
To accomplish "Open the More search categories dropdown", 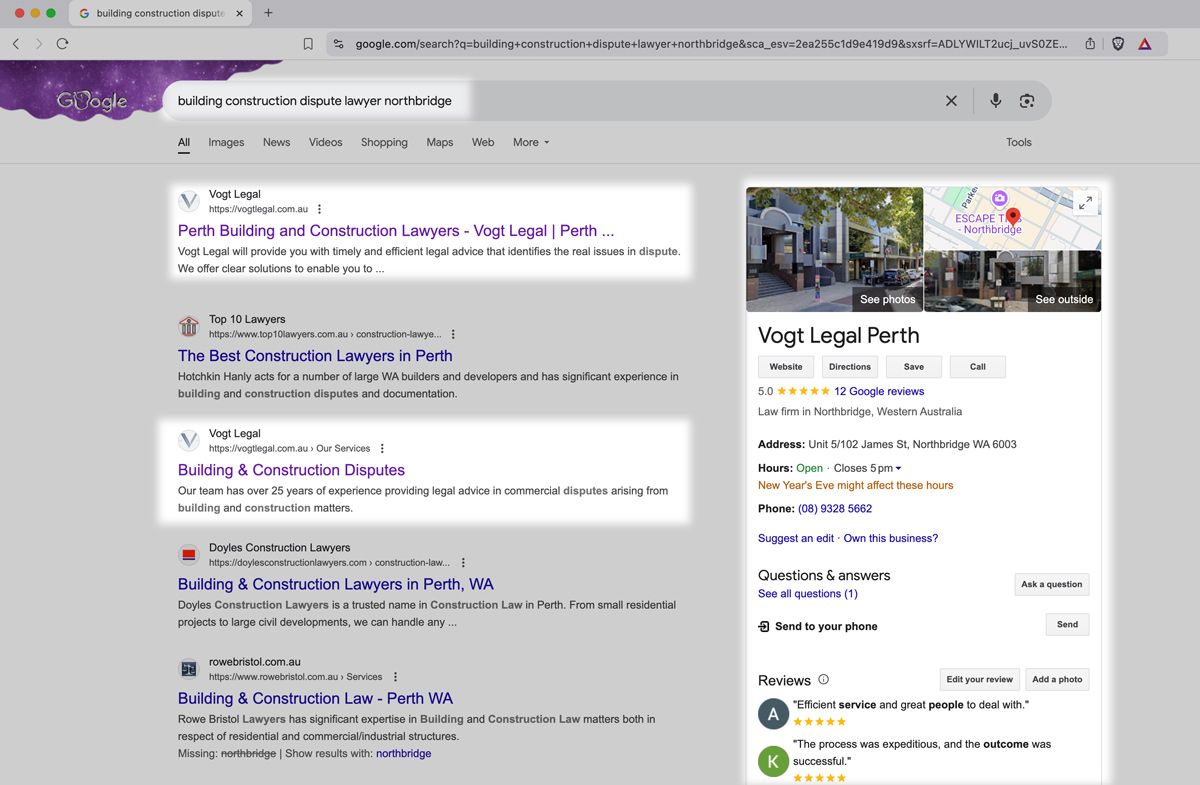I will [530, 142].
